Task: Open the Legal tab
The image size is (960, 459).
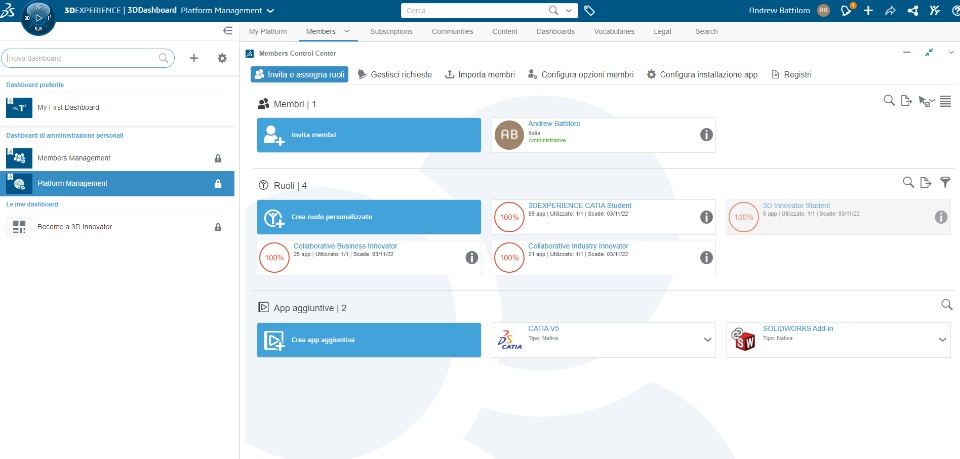Action: [x=662, y=31]
